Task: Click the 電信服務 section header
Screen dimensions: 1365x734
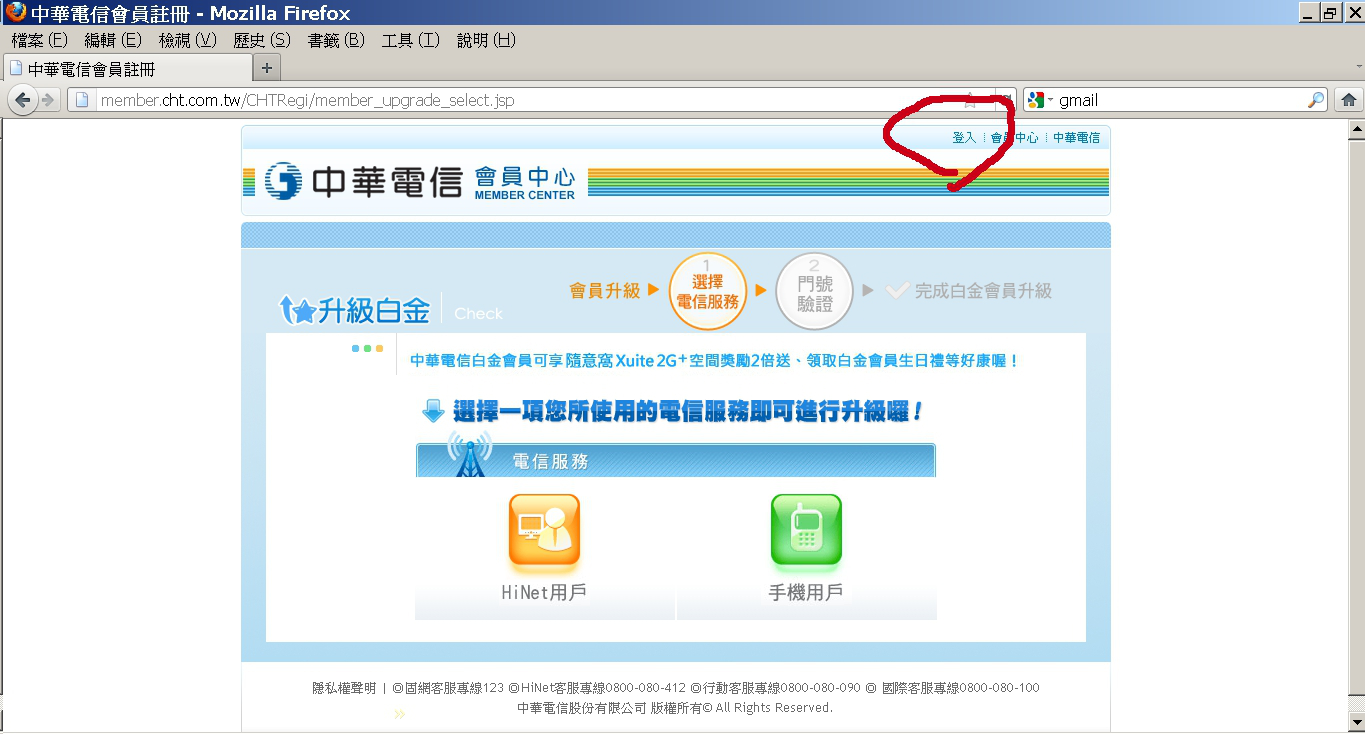Action: (675, 461)
